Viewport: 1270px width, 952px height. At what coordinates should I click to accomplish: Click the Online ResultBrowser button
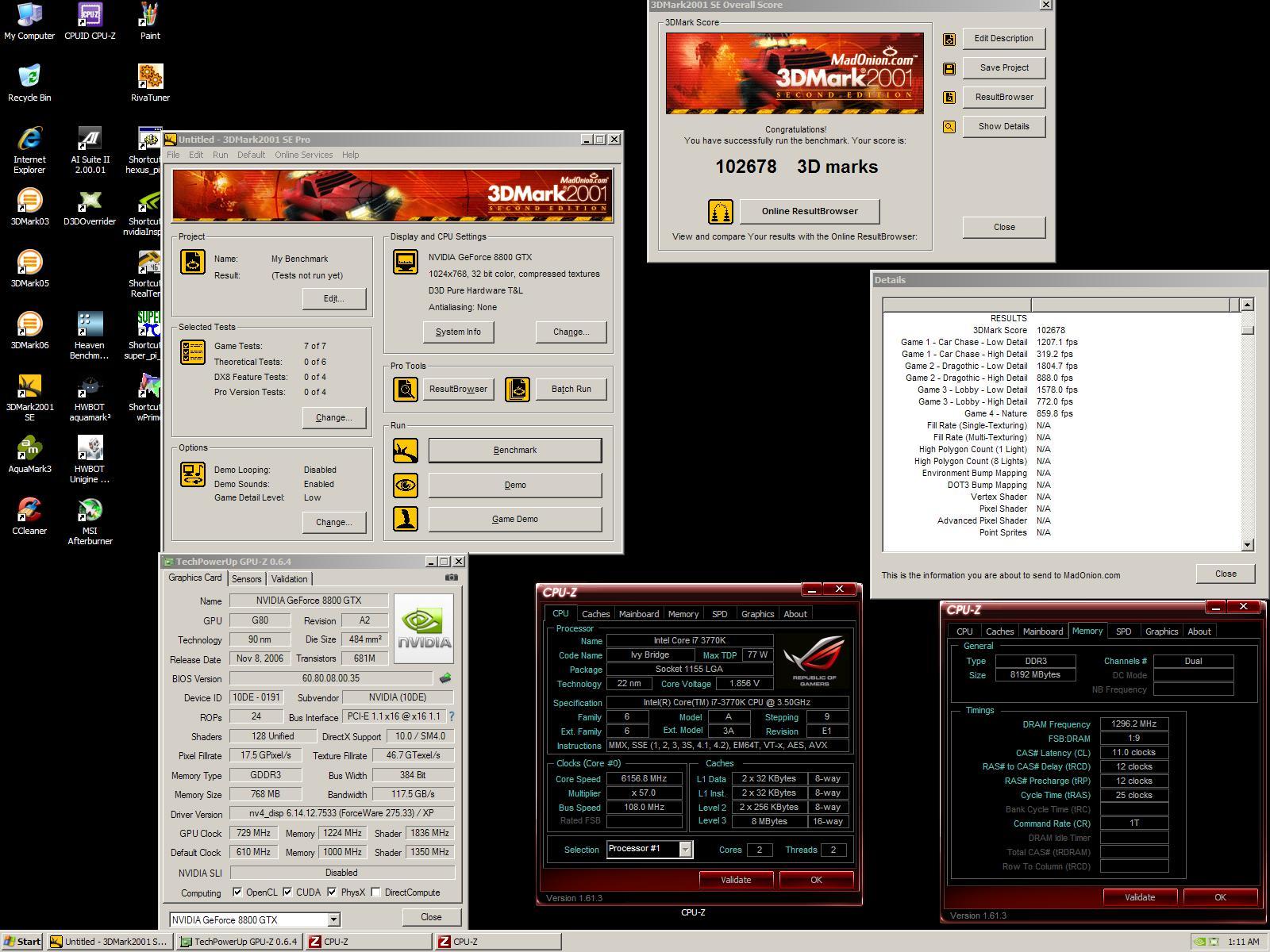(x=810, y=211)
